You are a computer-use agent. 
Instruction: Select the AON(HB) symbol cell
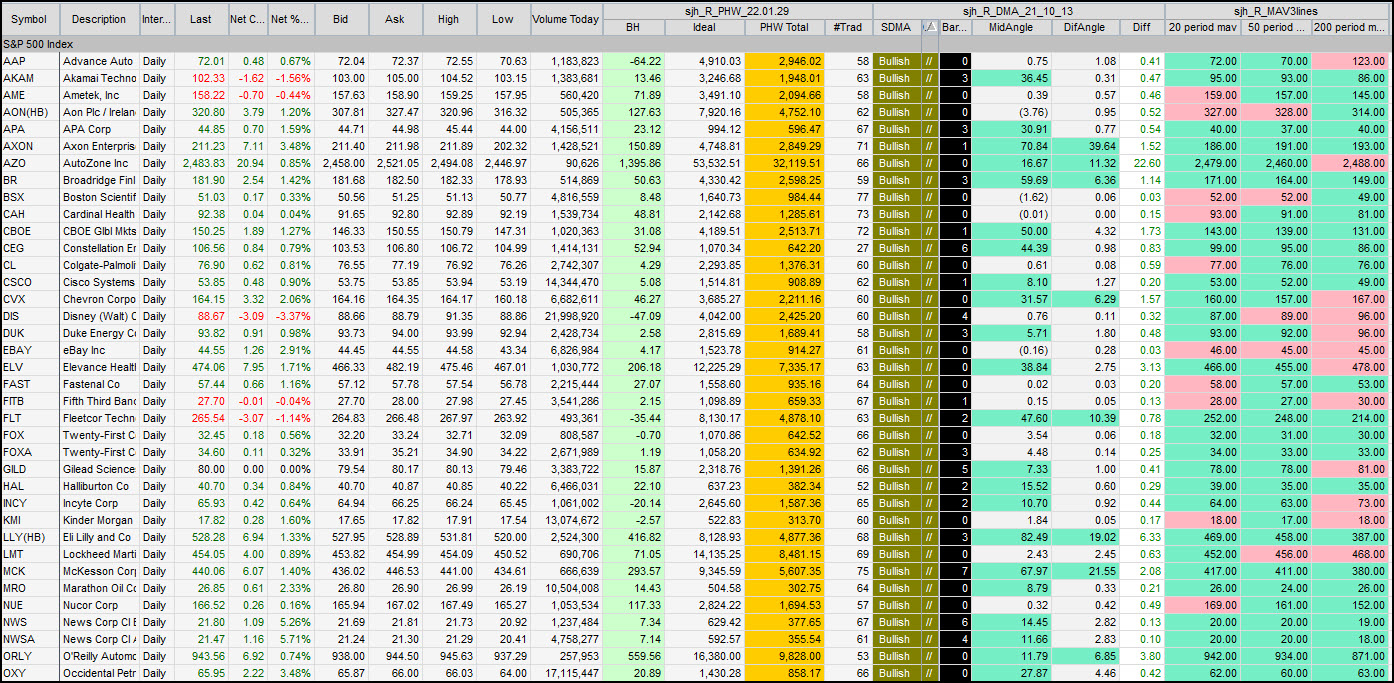pyautogui.click(x=30, y=113)
